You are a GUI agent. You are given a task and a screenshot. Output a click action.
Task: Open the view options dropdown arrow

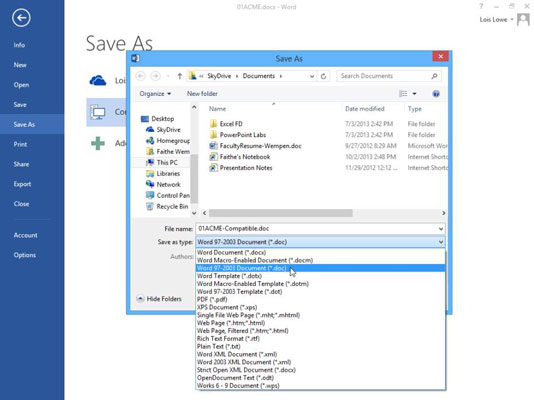tap(414, 94)
